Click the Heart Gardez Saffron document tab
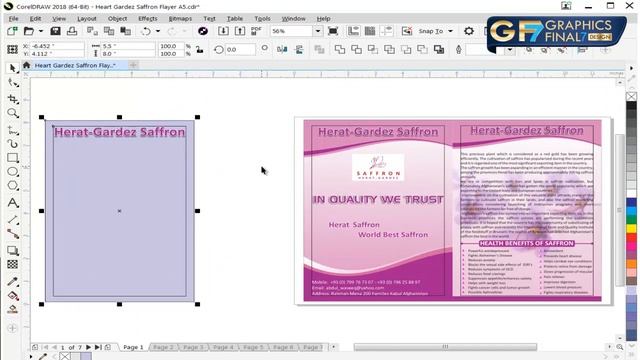Screen dimensions: 640x360 pyautogui.click(x=75, y=65)
